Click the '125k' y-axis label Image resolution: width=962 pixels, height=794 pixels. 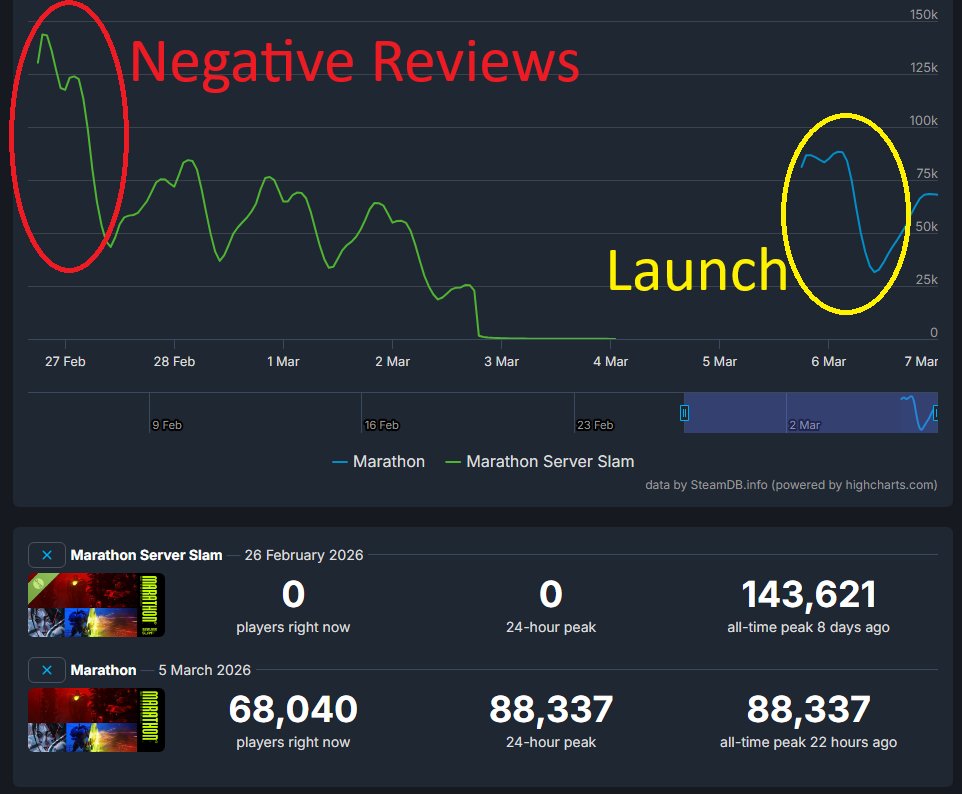coord(924,67)
